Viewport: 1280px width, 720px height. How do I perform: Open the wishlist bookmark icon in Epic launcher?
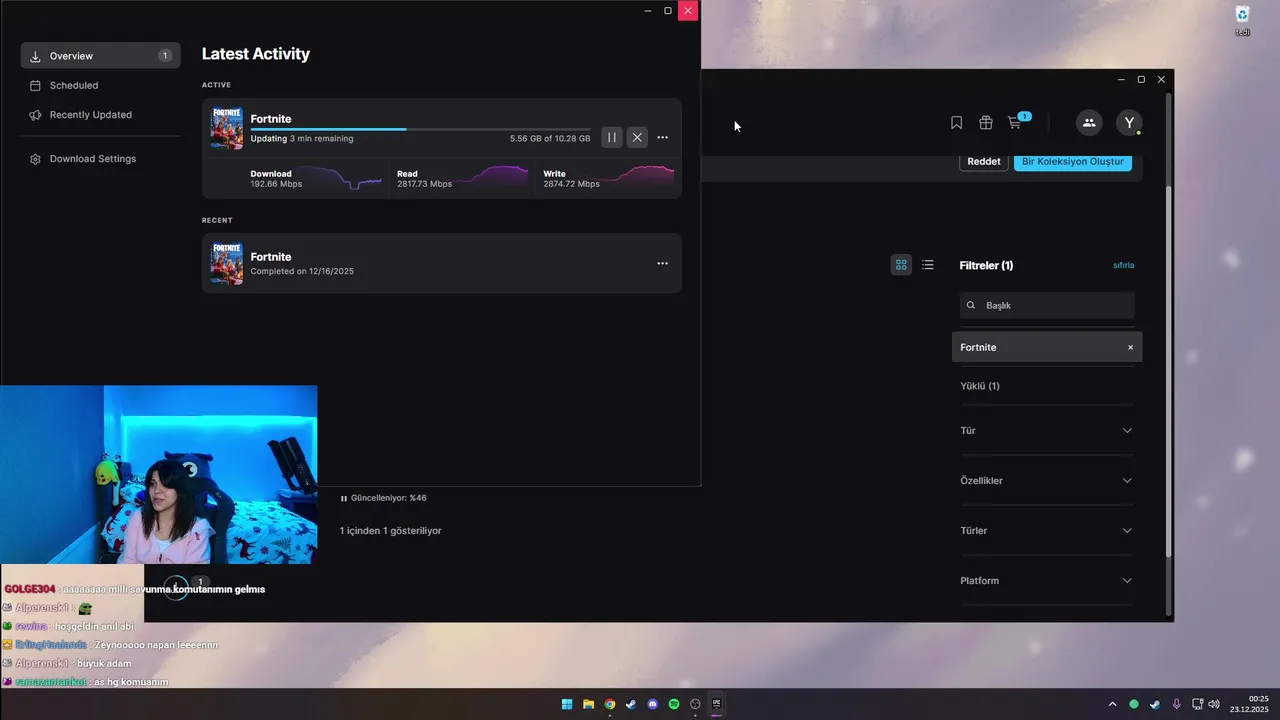pos(956,123)
